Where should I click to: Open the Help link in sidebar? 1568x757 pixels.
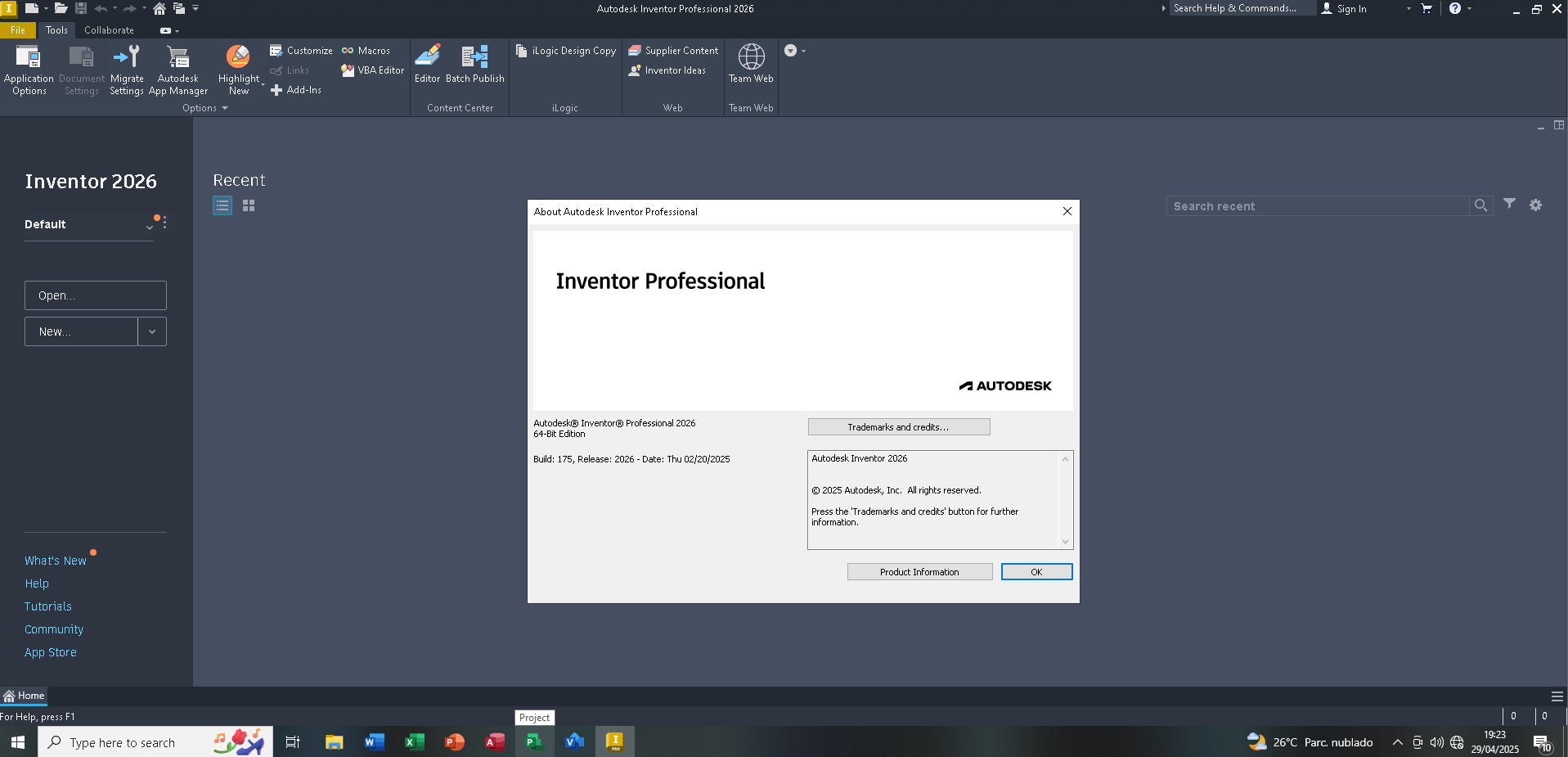point(37,584)
